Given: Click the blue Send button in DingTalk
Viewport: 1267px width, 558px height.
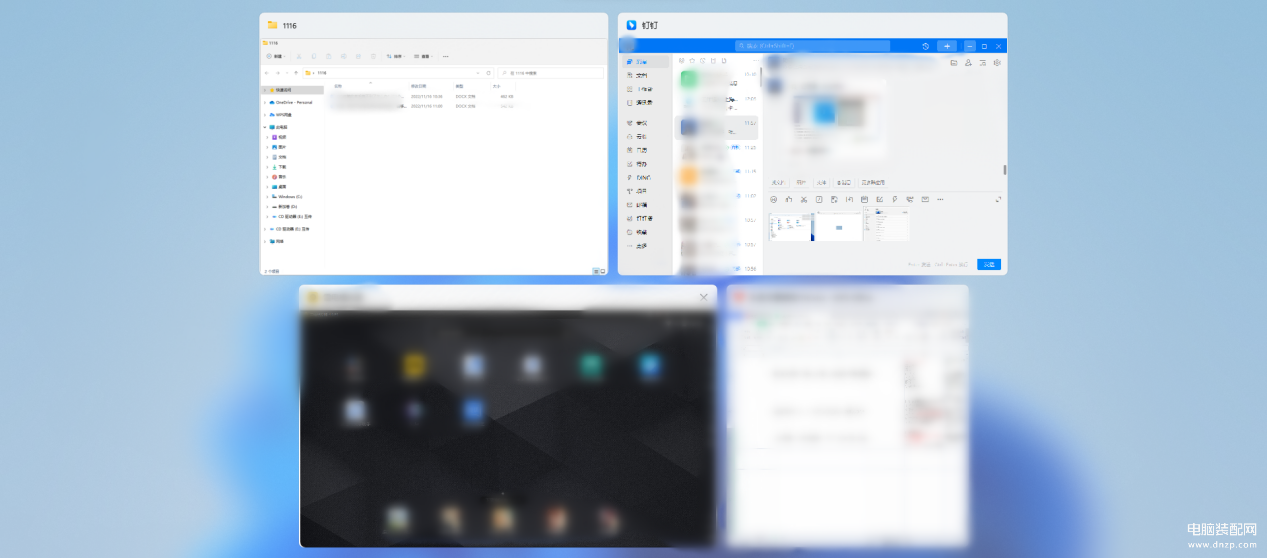Looking at the screenshot, I should (x=989, y=264).
